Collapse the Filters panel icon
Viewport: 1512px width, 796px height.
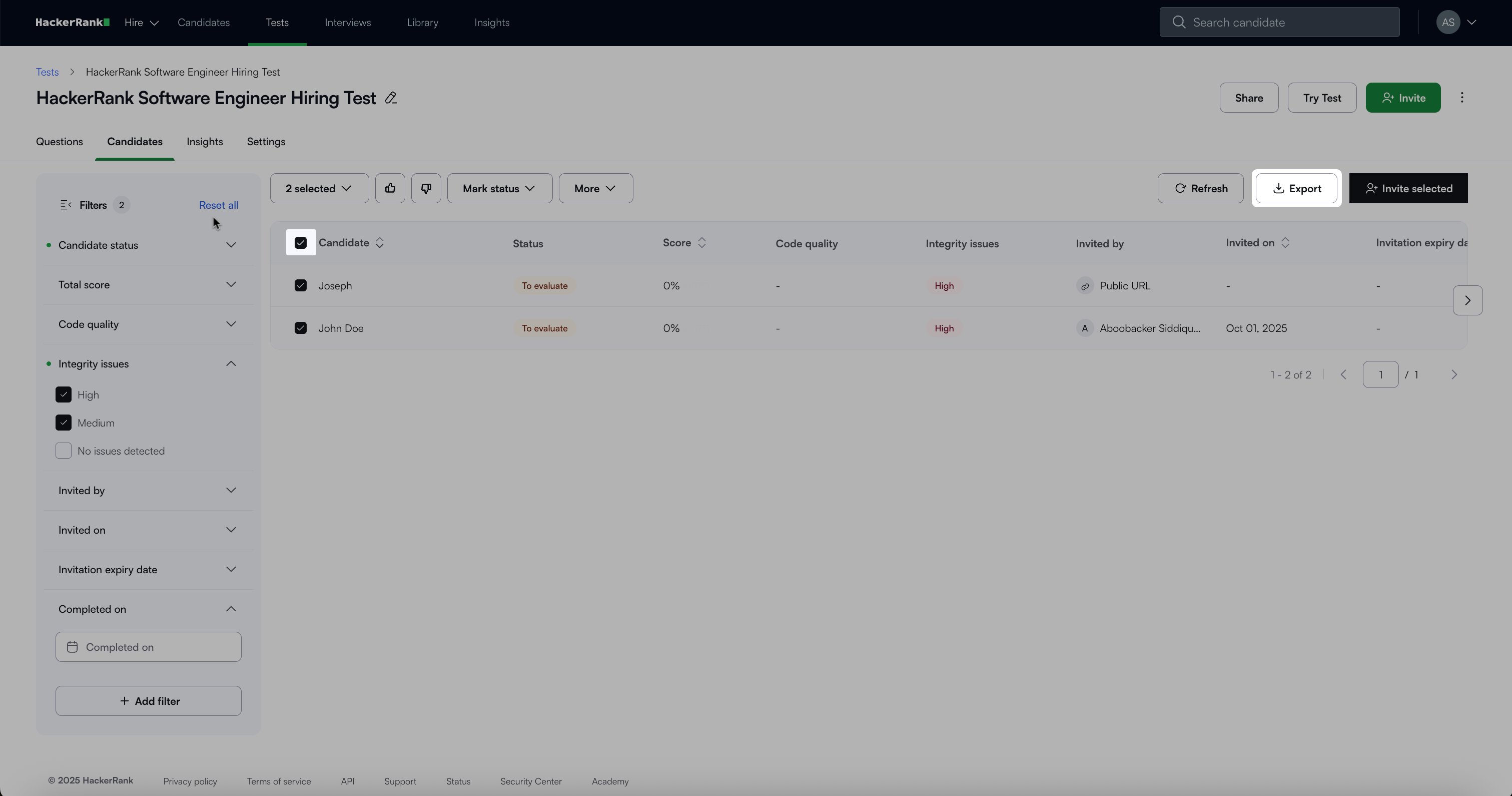66,205
